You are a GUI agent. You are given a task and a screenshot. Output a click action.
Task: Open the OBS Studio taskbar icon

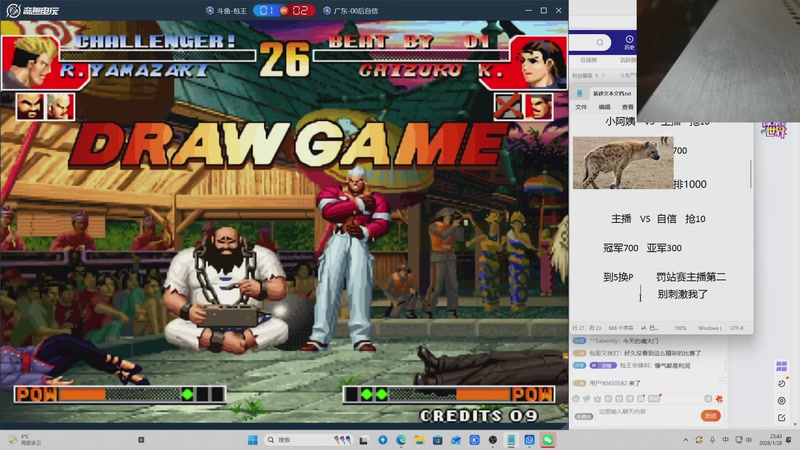pos(493,440)
